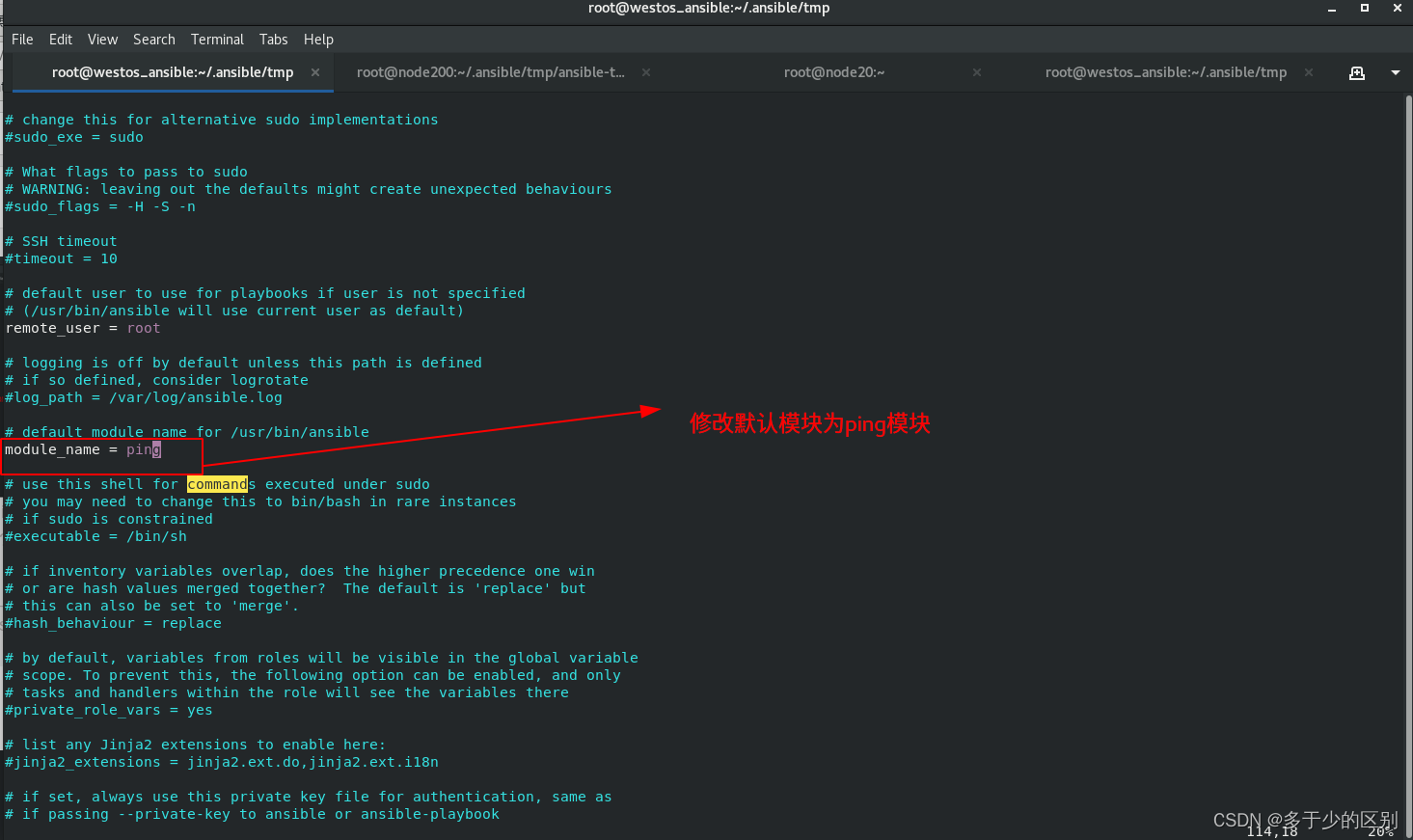Close the root@node20:~ tab
Viewport: 1413px width, 840px height.
(x=977, y=72)
